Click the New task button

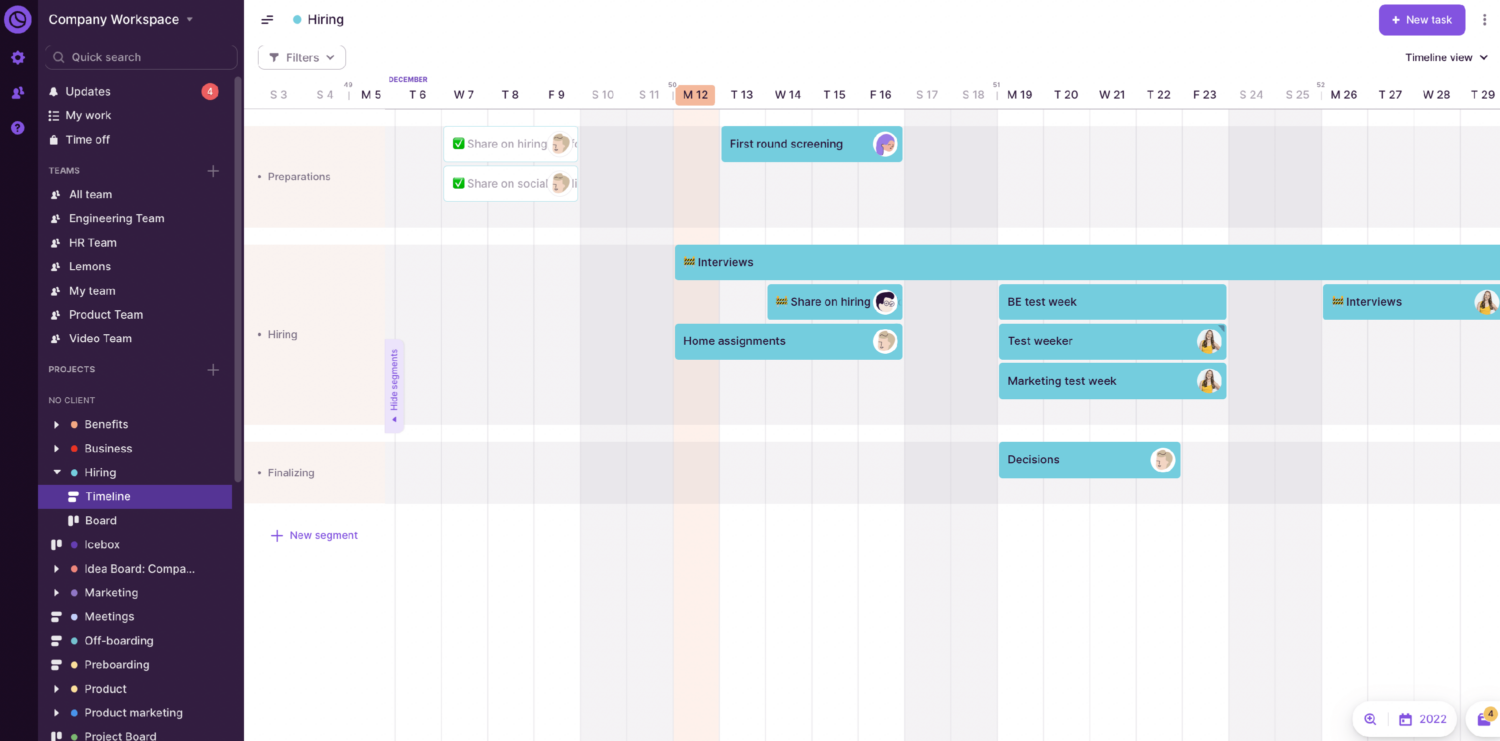pyautogui.click(x=1421, y=19)
